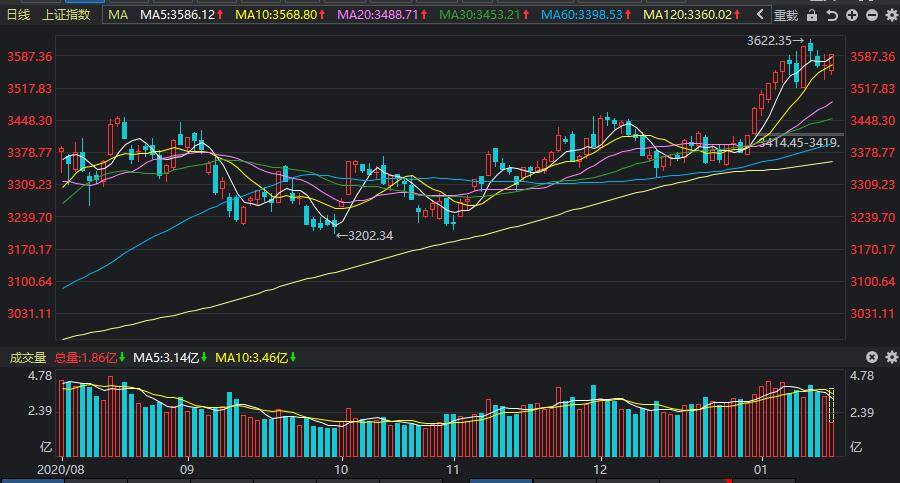The width and height of the screenshot is (900, 483).
Task: Click the 上证指数 index name
Action: (x=67, y=14)
